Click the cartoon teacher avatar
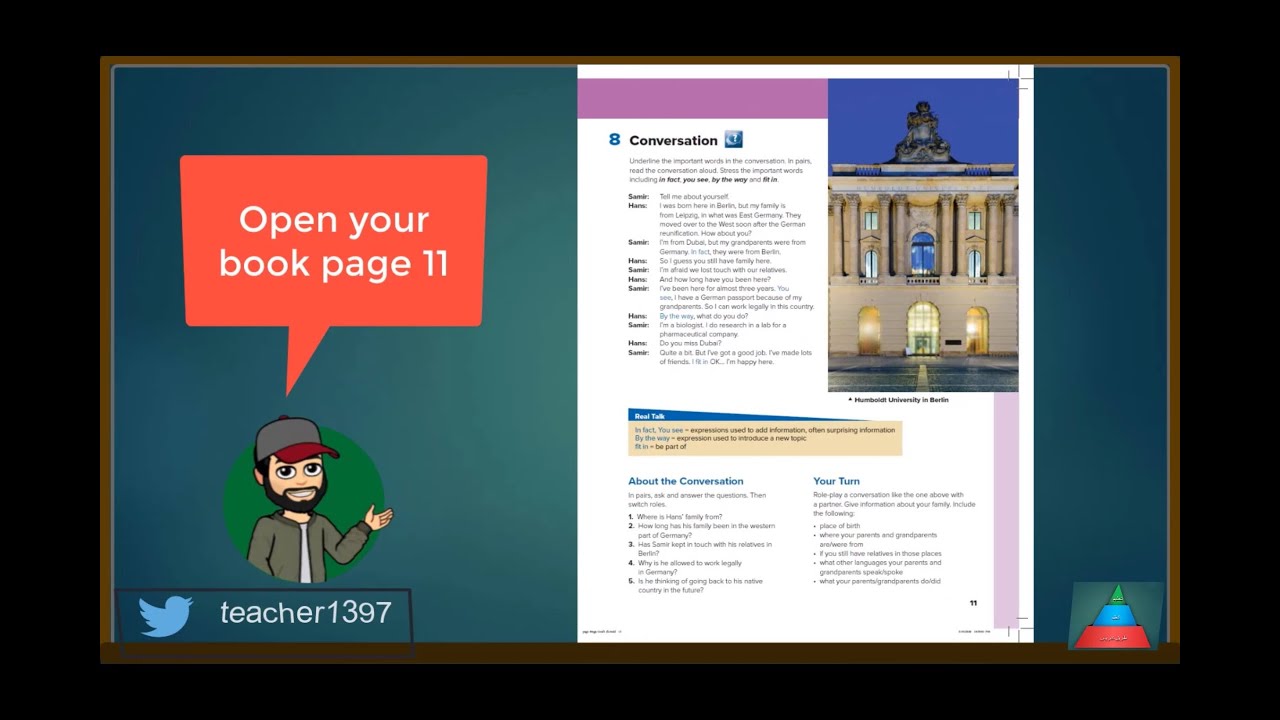The width and height of the screenshot is (1280, 720). (307, 501)
